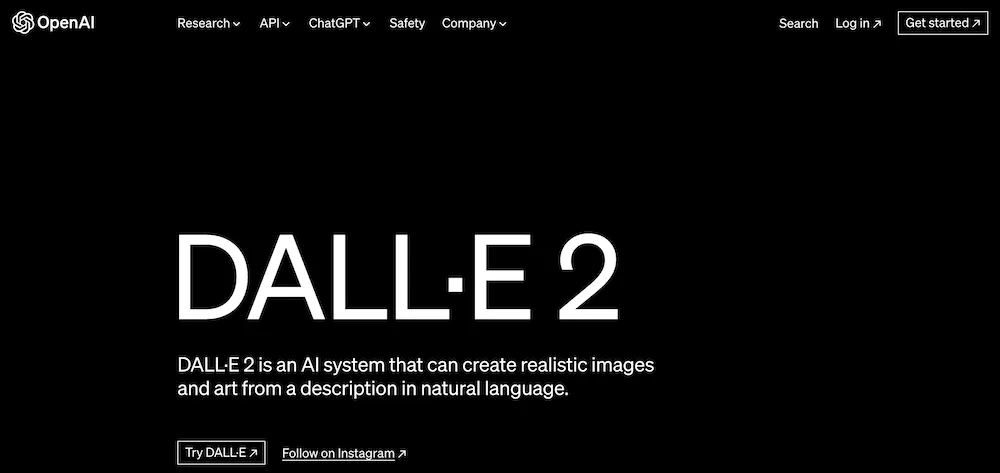Screen dimensions: 1000x473
Task: Expand the Company dropdown chevron
Action: pos(503,24)
